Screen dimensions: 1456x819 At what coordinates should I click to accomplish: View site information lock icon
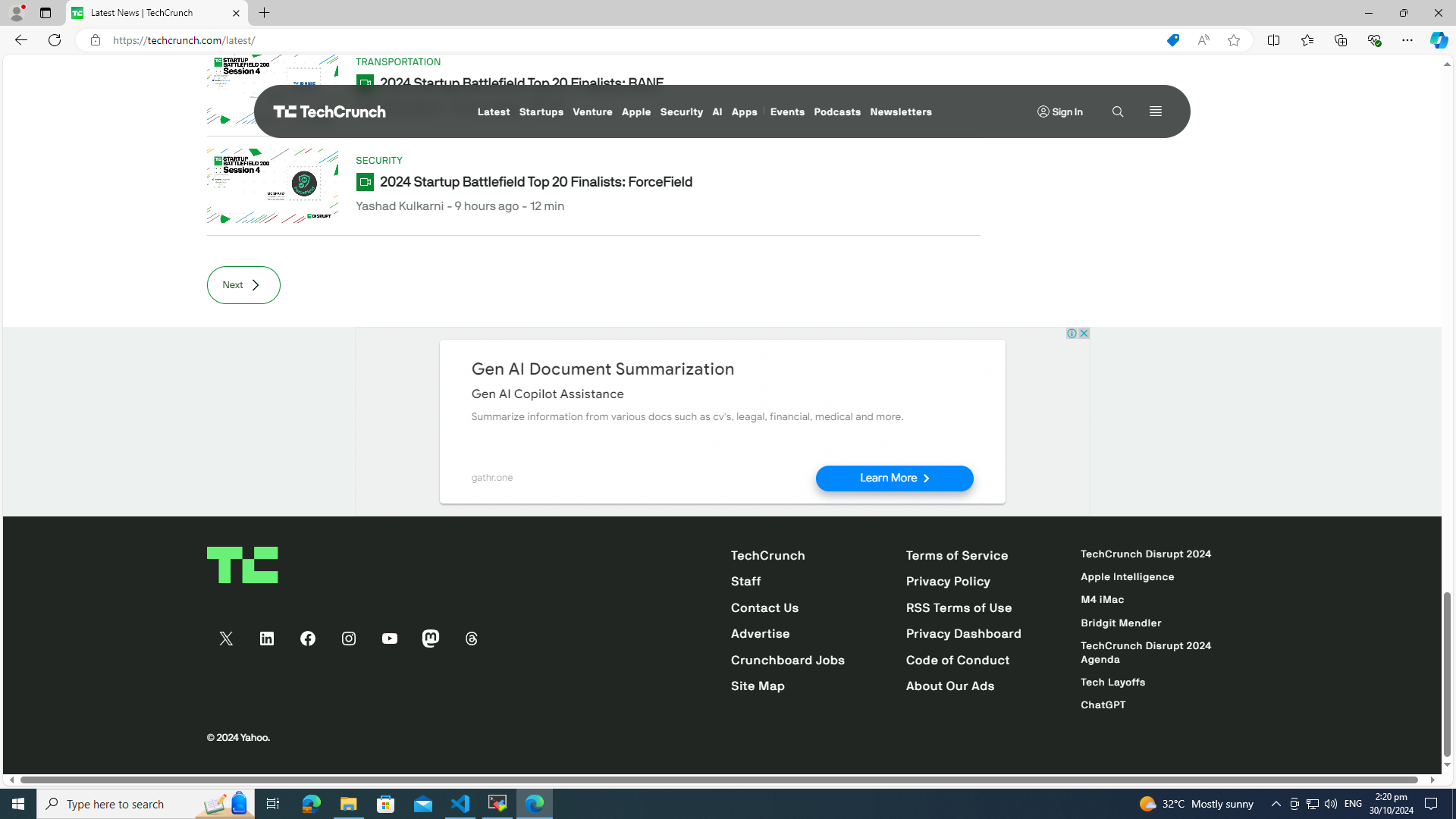coord(95,40)
